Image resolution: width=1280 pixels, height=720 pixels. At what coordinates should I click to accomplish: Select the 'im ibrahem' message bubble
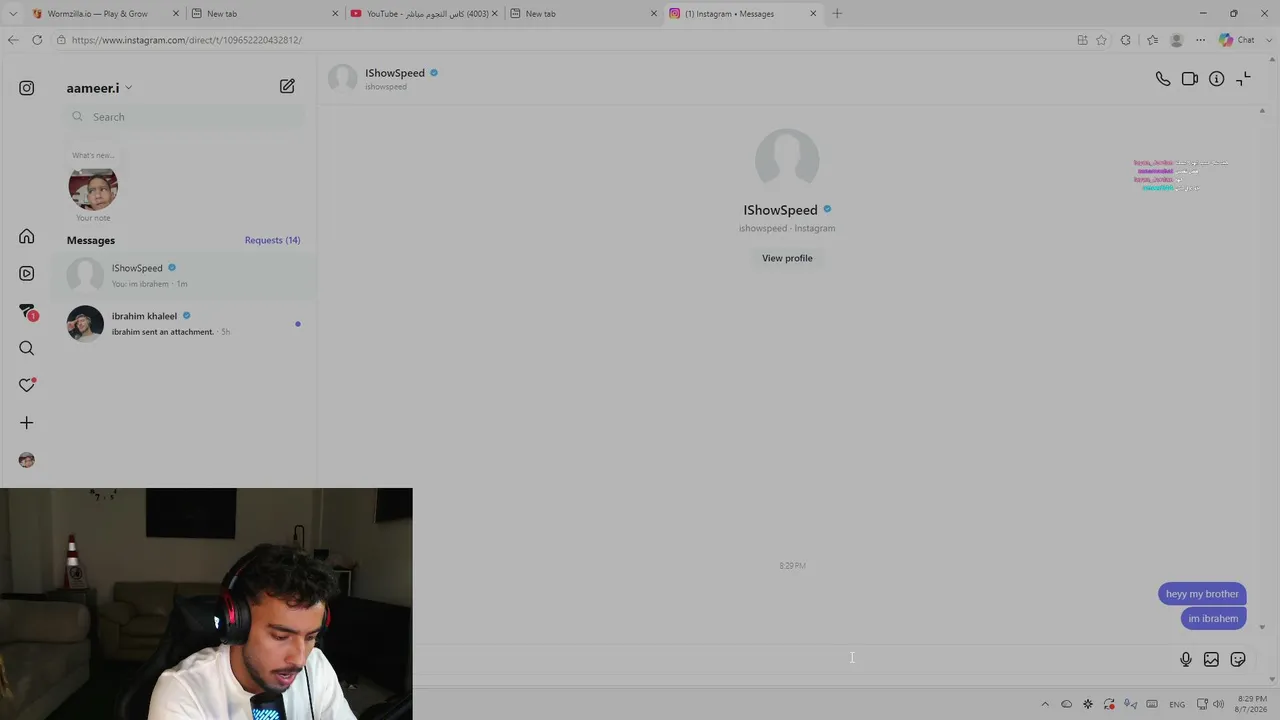pos(1213,618)
